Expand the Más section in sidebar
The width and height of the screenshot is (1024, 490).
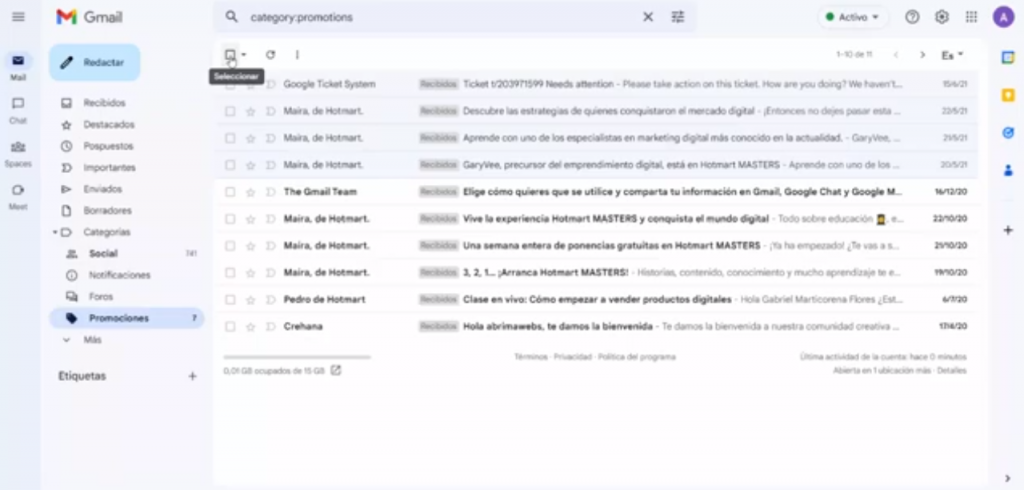point(92,340)
